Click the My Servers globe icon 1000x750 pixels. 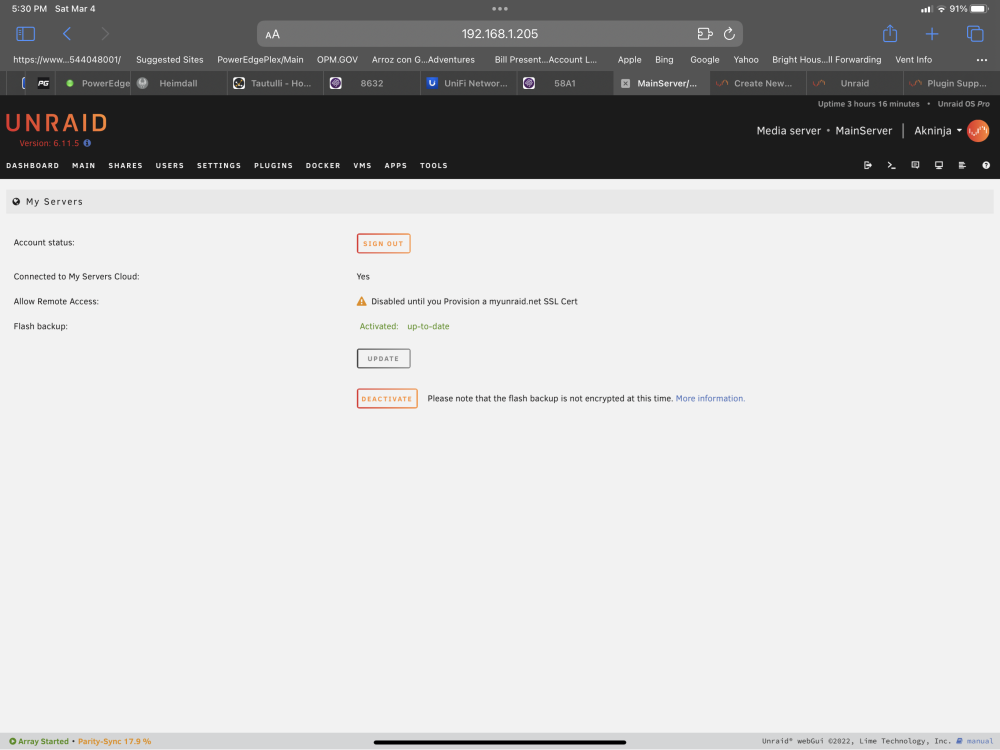[17, 202]
